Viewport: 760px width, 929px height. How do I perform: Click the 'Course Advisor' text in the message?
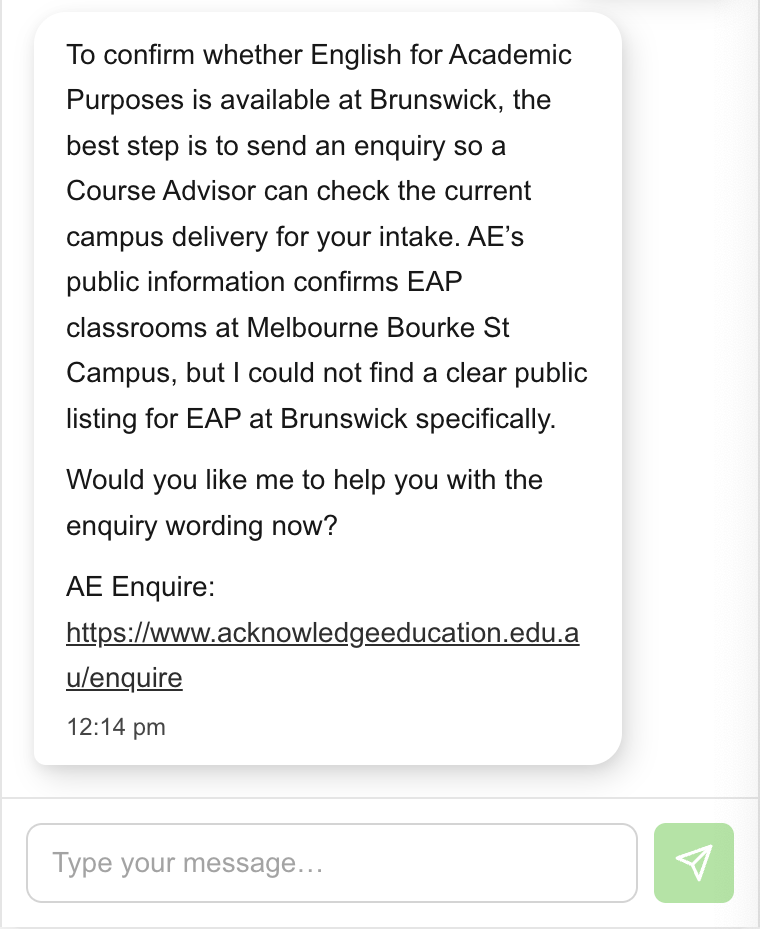click(x=161, y=191)
